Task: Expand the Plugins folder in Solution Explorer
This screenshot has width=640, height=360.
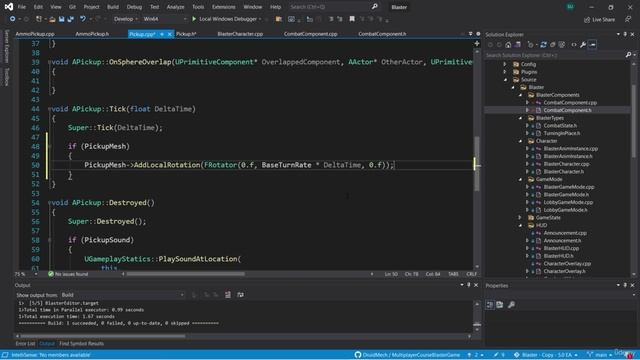Action: [505, 72]
